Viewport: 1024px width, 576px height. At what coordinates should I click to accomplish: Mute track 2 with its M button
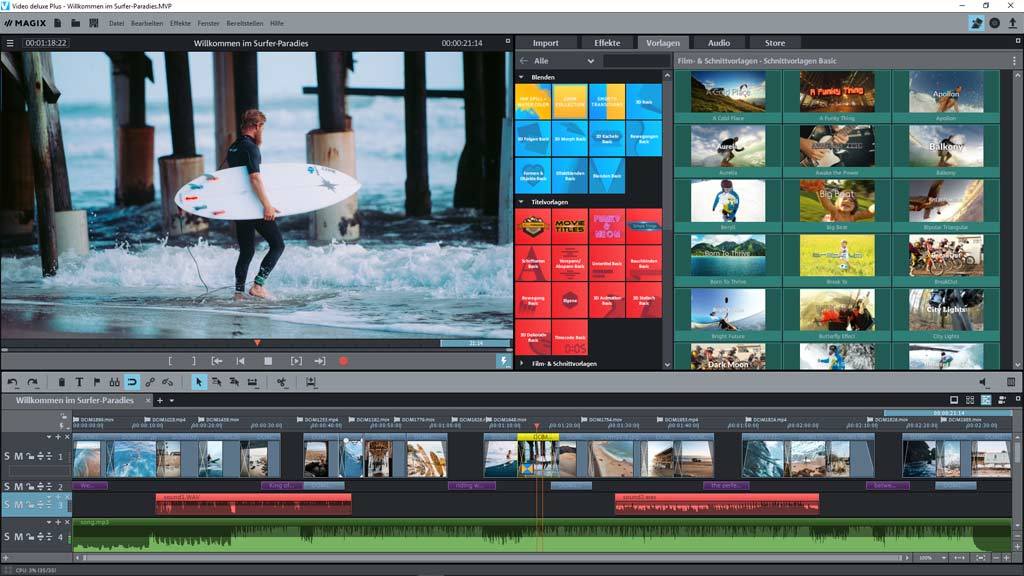(x=18, y=486)
